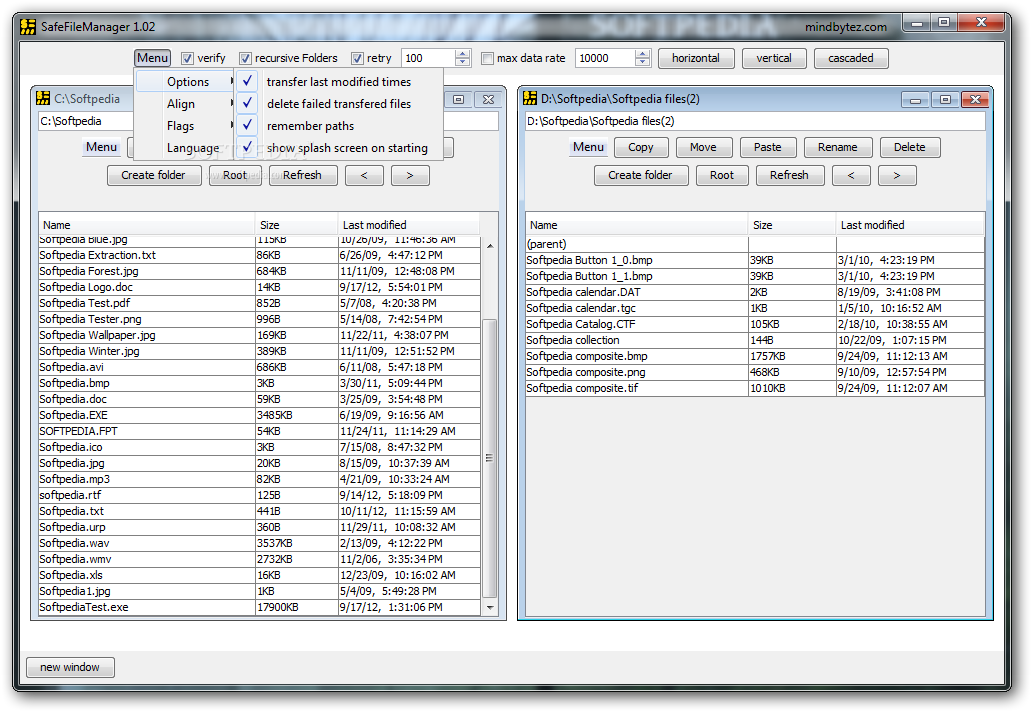Click Paste in the D:\ window
This screenshot has height=712, width=1032.
point(768,147)
